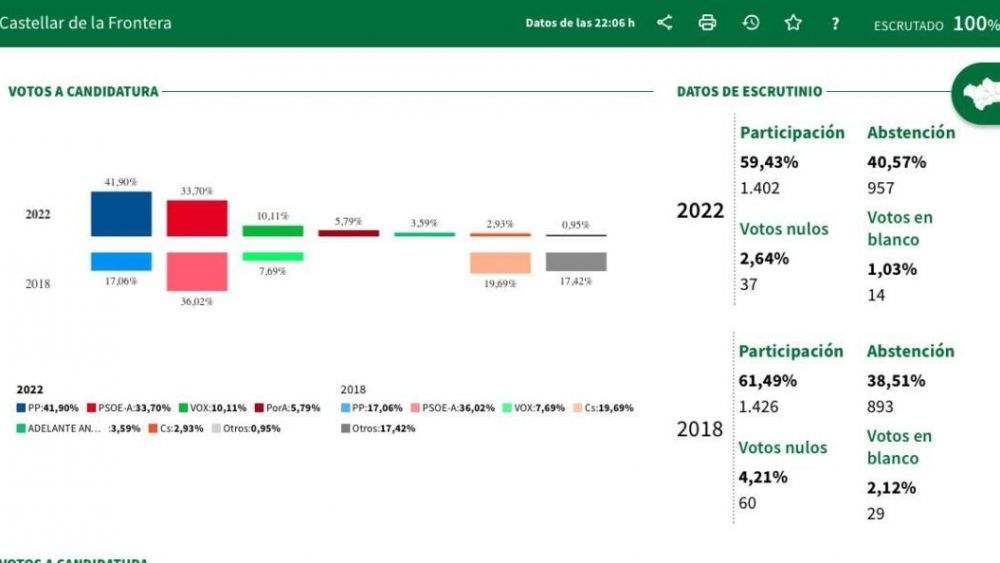The height and width of the screenshot is (563, 1000).
Task: Click the VOX 2022 green bar
Action: click(273, 231)
